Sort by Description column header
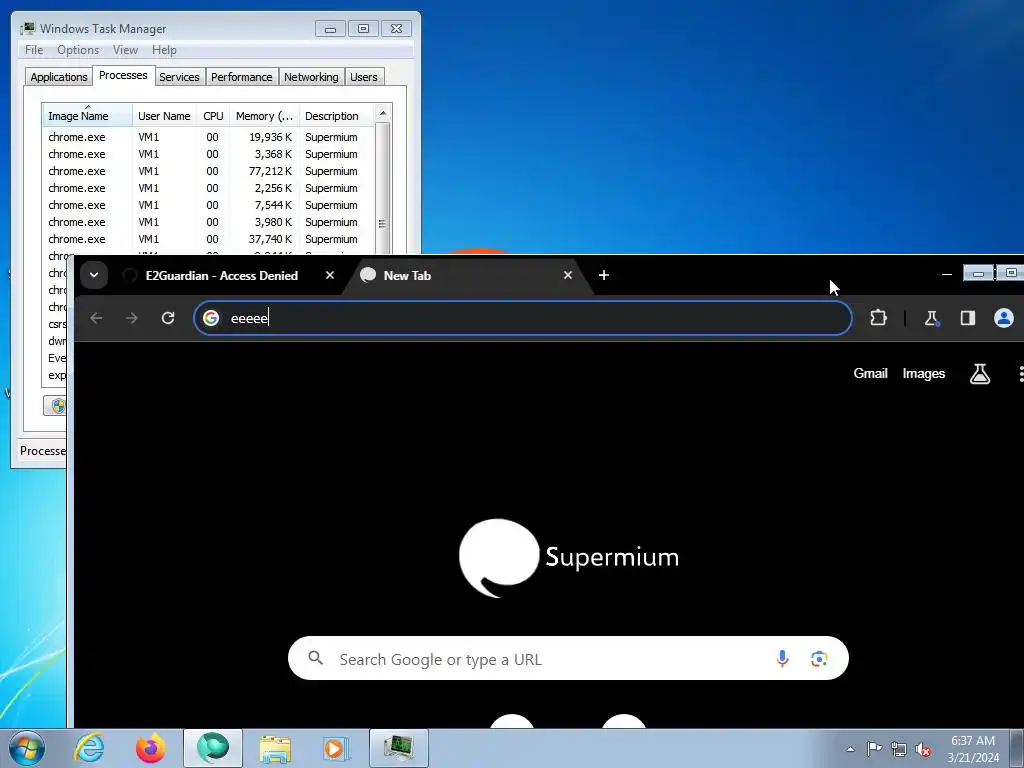The image size is (1024, 768). [336, 116]
